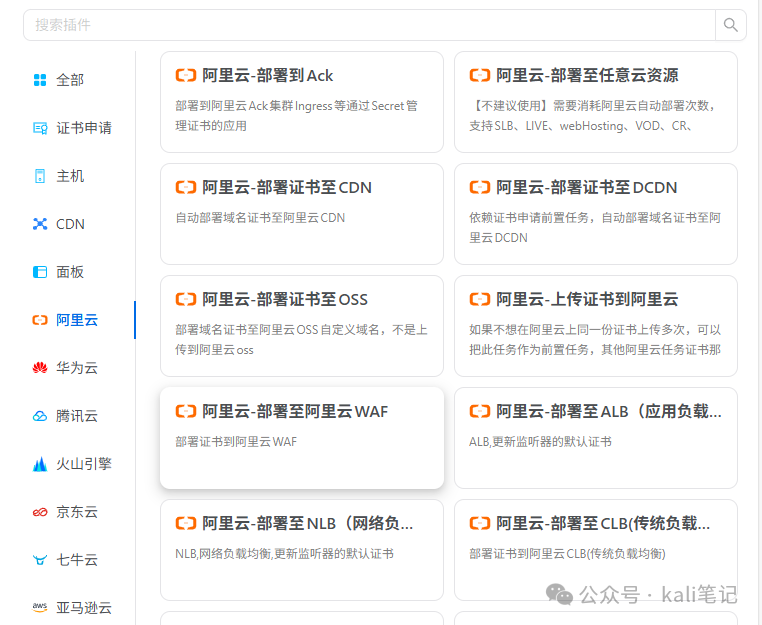
Task: Click the search magnifier icon
Action: [730, 25]
